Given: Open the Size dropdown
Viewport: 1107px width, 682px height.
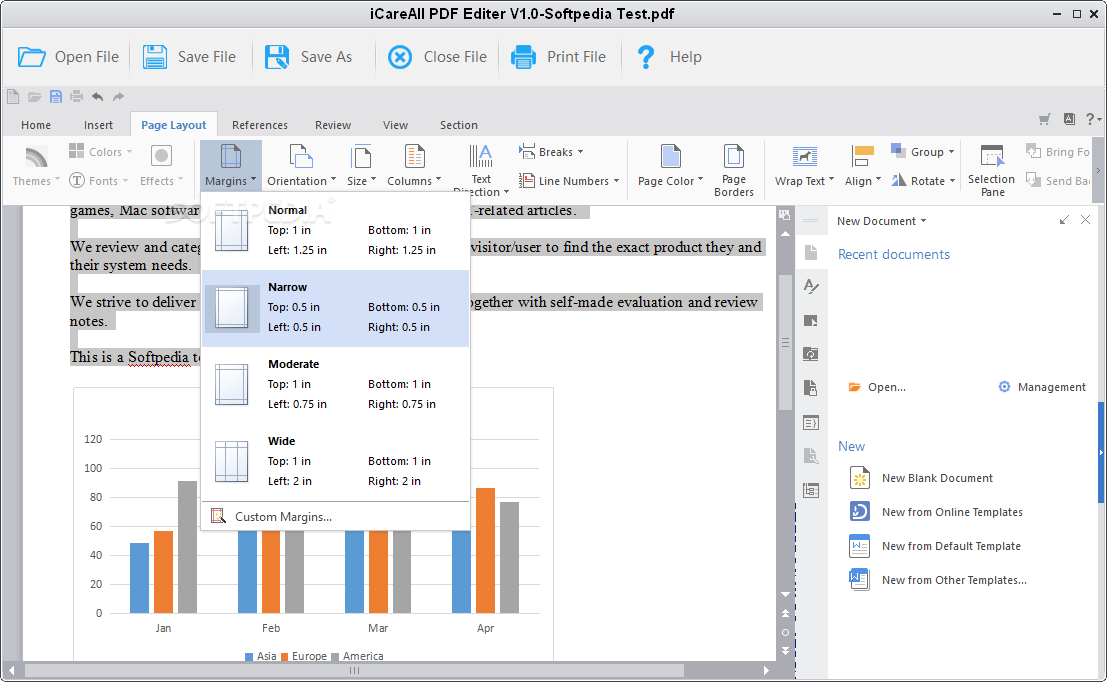Looking at the screenshot, I should click(x=361, y=181).
